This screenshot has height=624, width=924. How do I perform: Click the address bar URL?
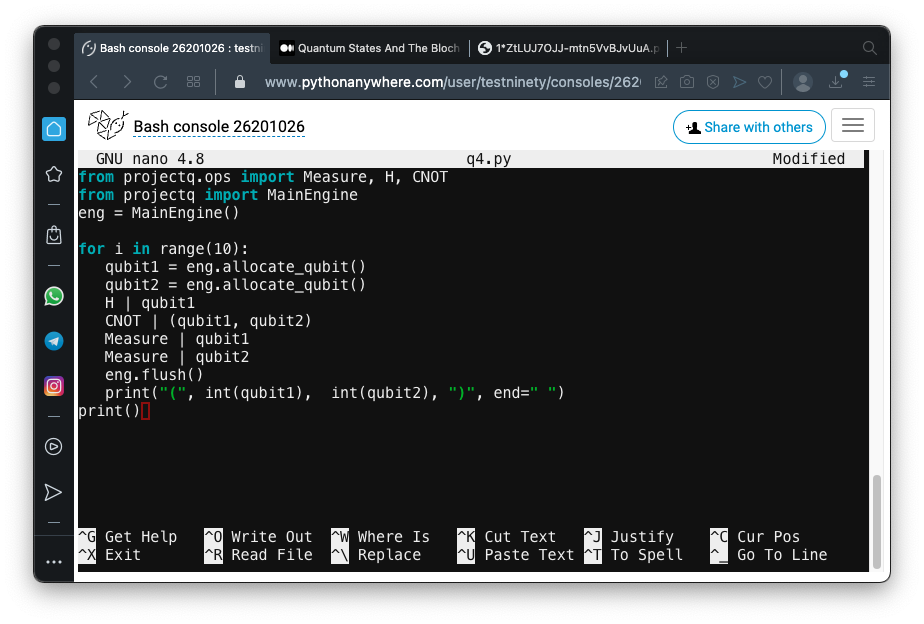tap(453, 82)
